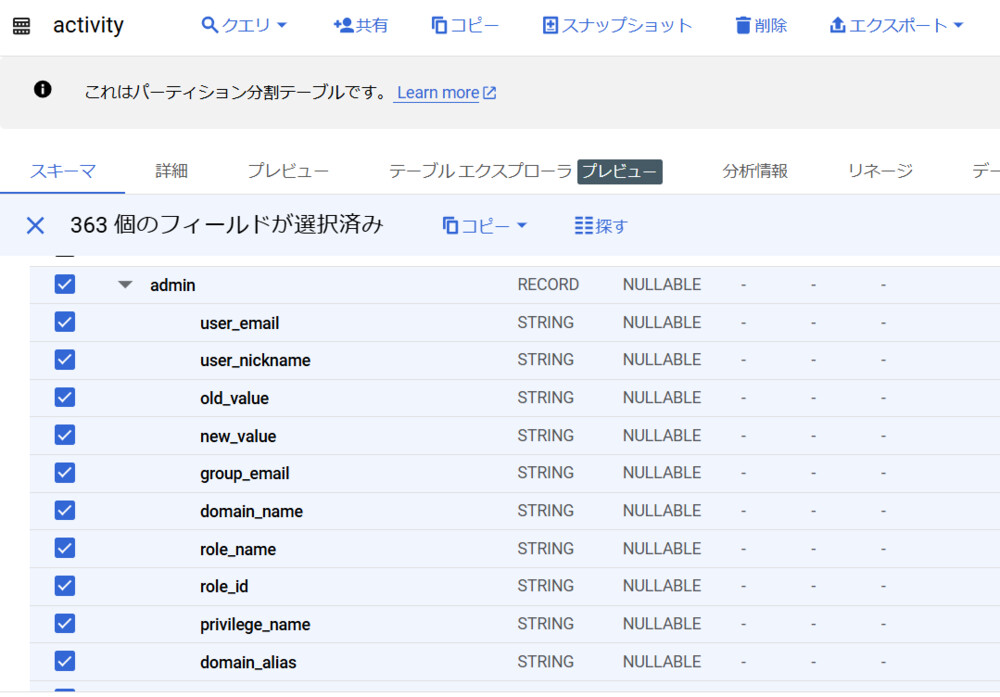The width and height of the screenshot is (1000, 697).
Task: Select the domain_alias field name
Action: [x=248, y=662]
